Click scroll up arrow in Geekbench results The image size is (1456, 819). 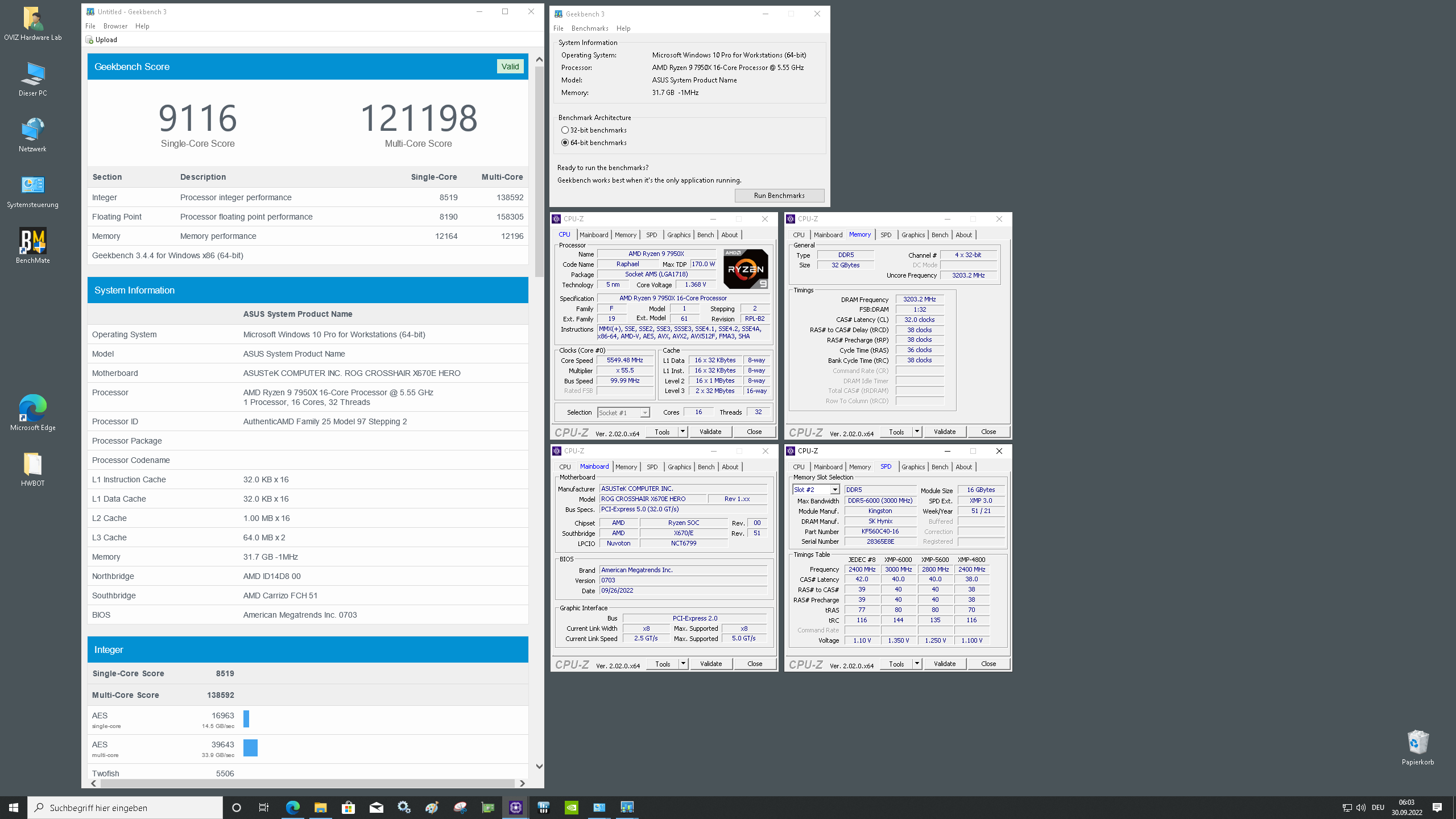[539, 59]
